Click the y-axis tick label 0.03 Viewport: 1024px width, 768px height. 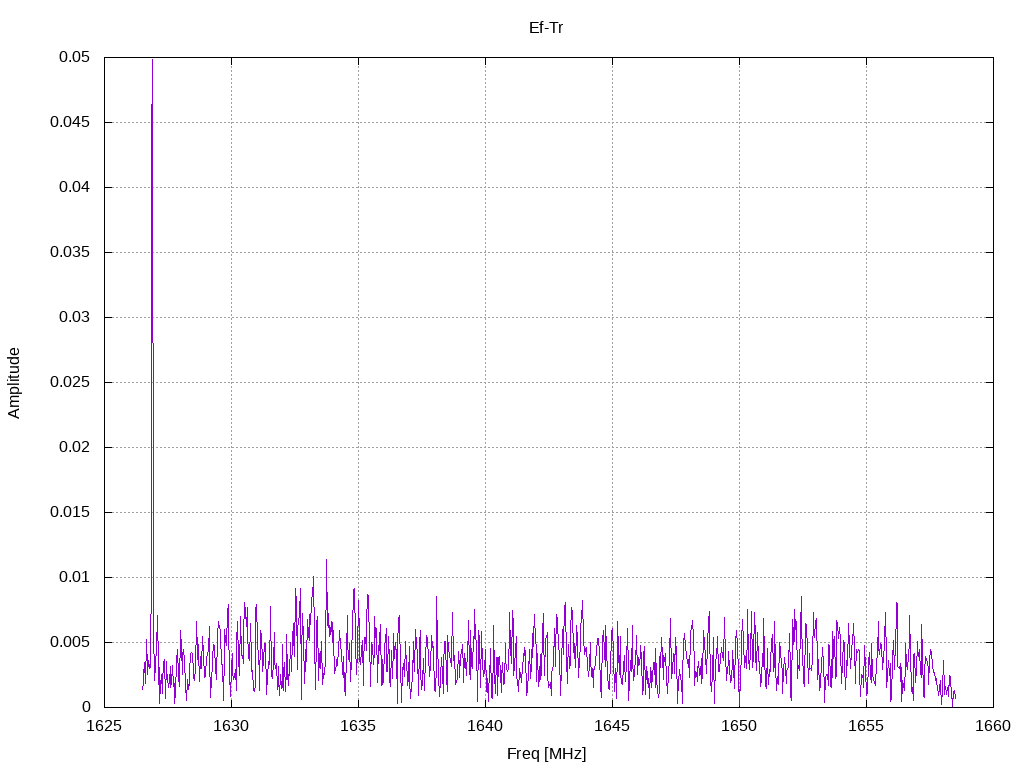pos(74,317)
